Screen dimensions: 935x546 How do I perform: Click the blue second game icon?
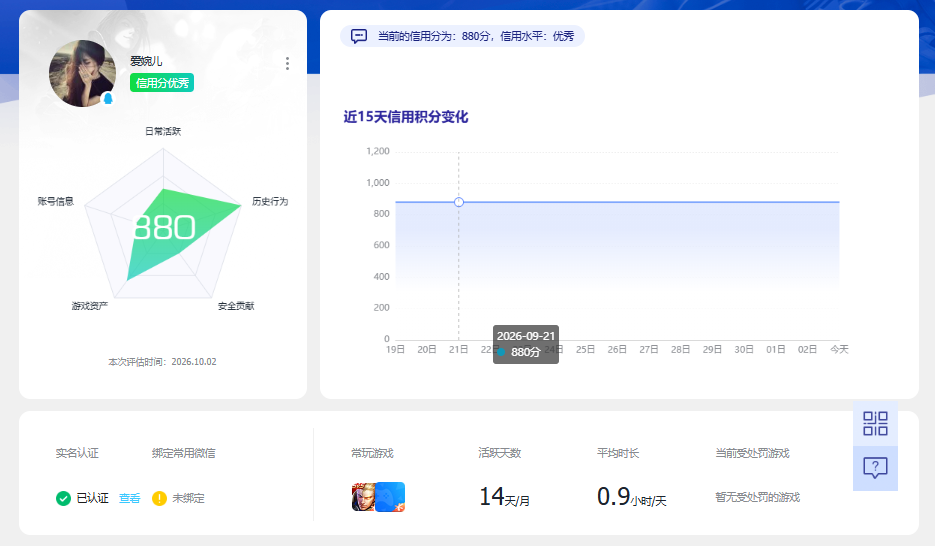pyautogui.click(x=391, y=497)
